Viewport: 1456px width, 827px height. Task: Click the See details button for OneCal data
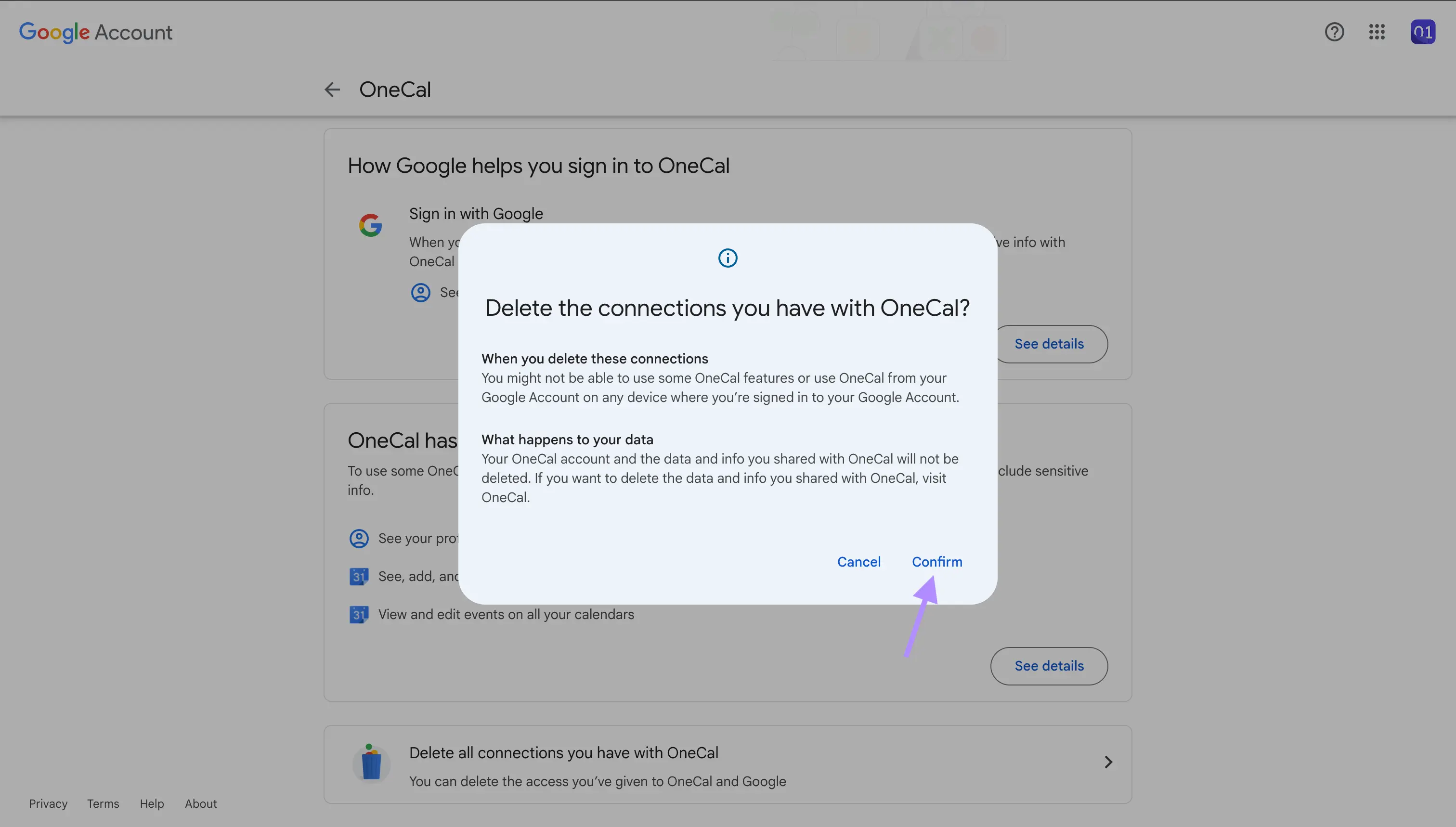click(x=1049, y=665)
